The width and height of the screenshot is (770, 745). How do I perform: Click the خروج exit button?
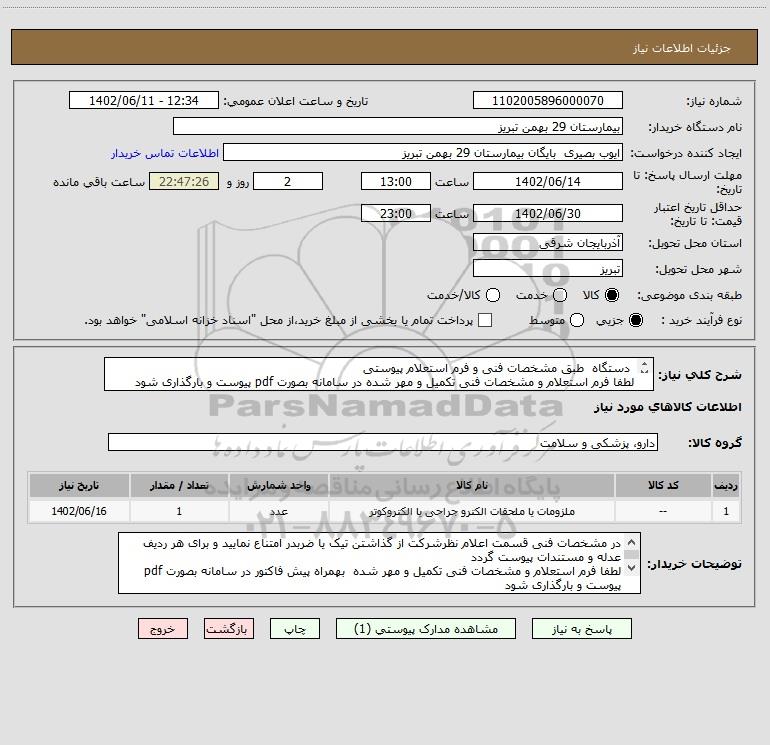(163, 629)
